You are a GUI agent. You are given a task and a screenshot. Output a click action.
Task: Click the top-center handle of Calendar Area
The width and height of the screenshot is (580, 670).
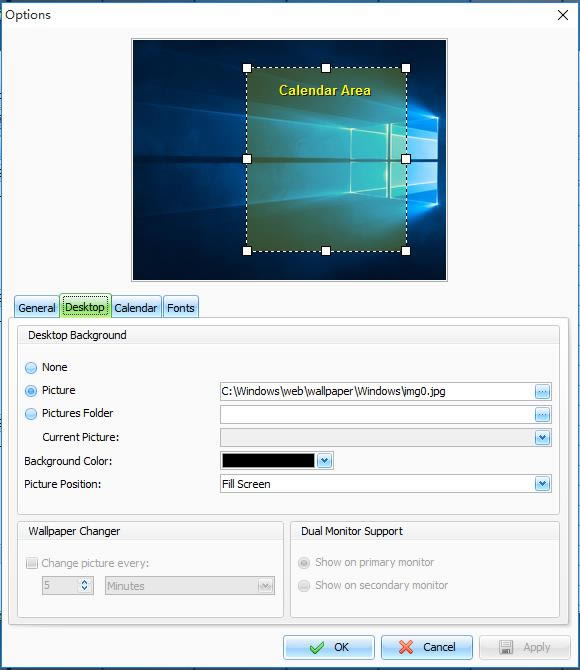326,68
